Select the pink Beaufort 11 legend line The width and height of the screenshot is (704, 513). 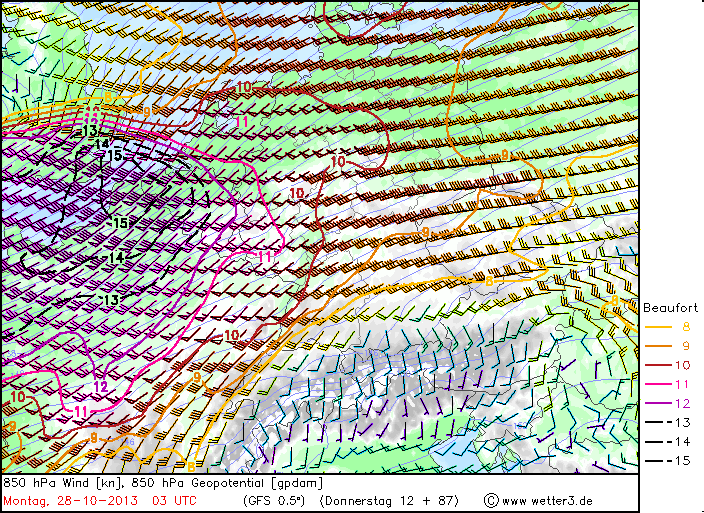click(658, 385)
